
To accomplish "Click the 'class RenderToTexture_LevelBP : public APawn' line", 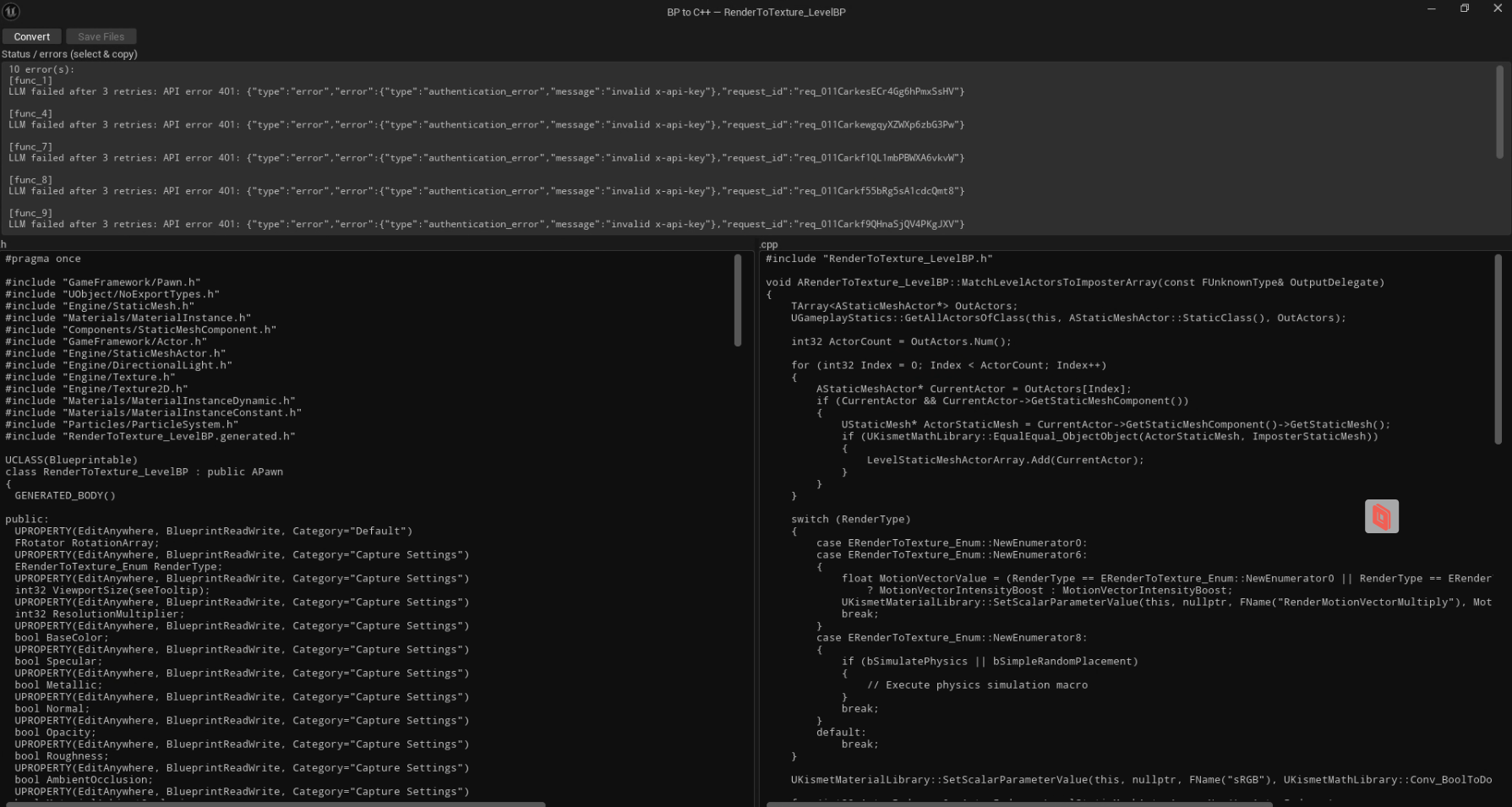I will click(144, 472).
